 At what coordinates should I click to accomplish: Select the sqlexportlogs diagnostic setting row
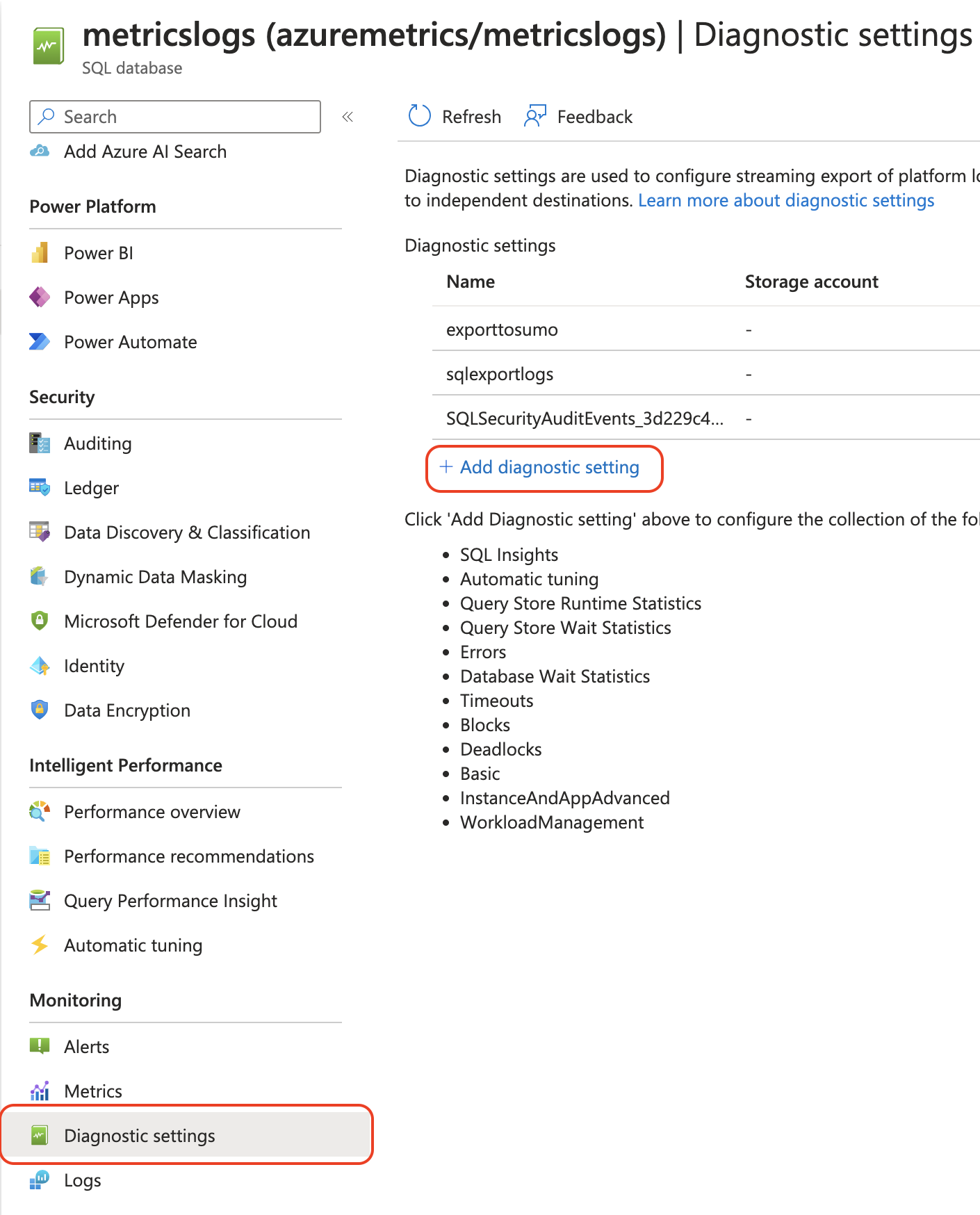[x=500, y=374]
